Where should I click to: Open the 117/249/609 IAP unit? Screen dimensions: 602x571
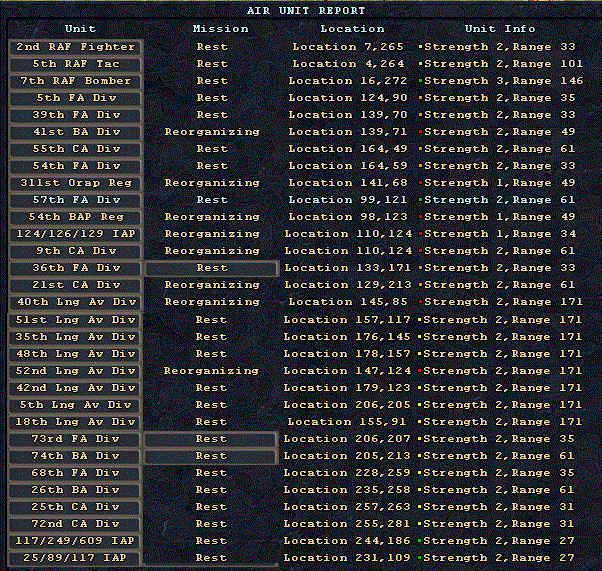[74, 541]
